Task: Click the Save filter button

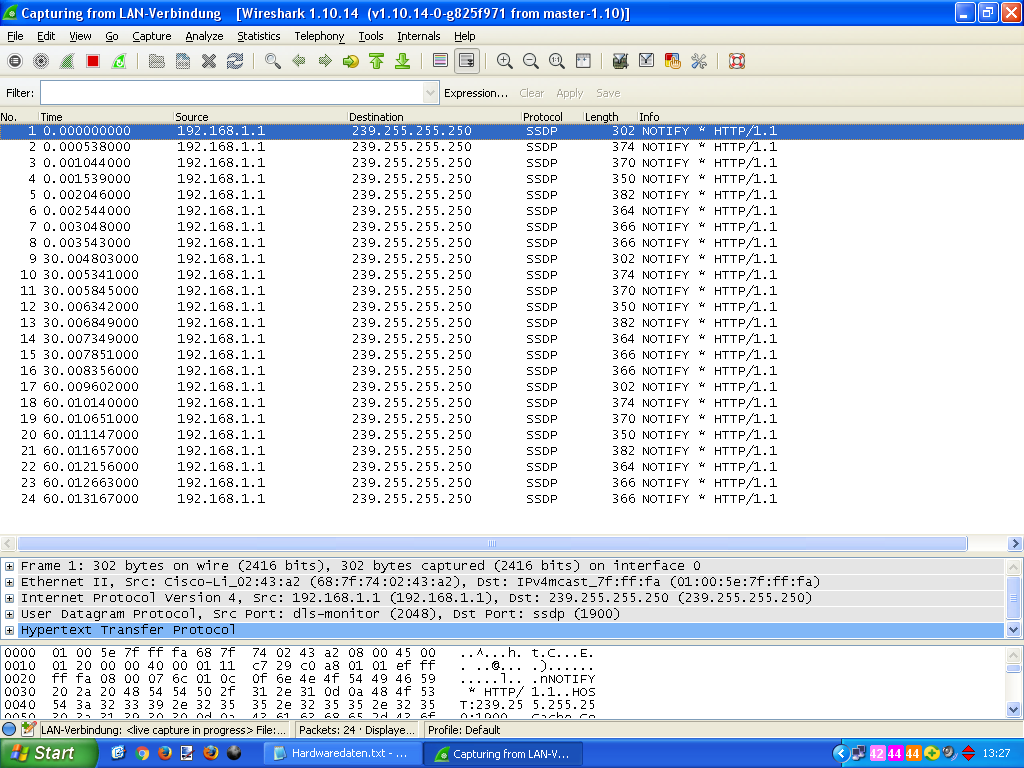Action: (608, 93)
